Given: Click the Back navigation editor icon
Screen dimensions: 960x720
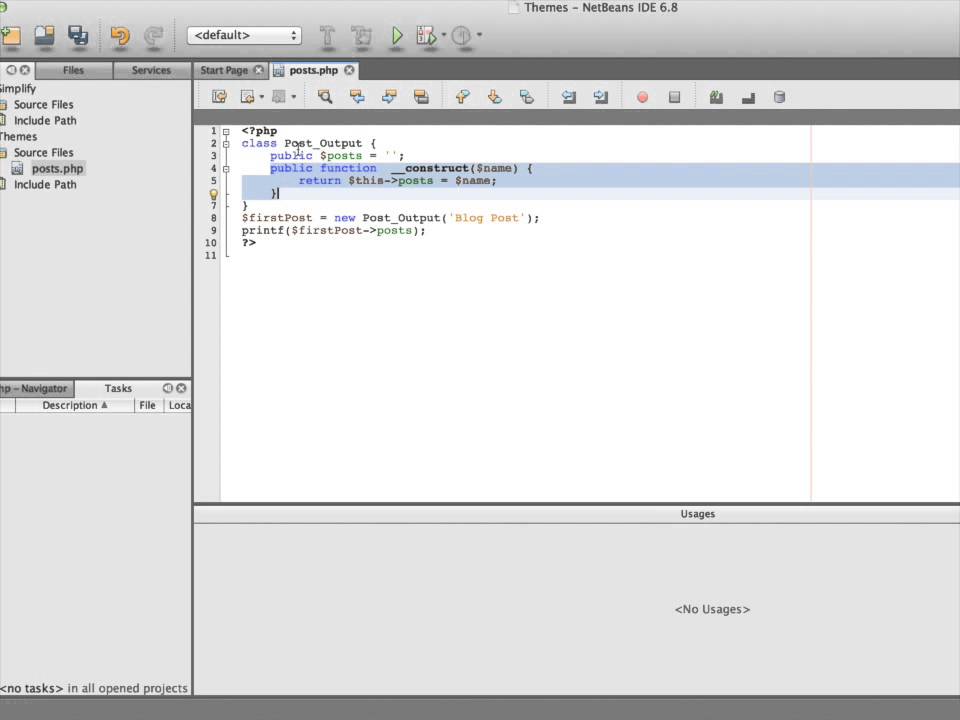Looking at the screenshot, I should coord(247,97).
